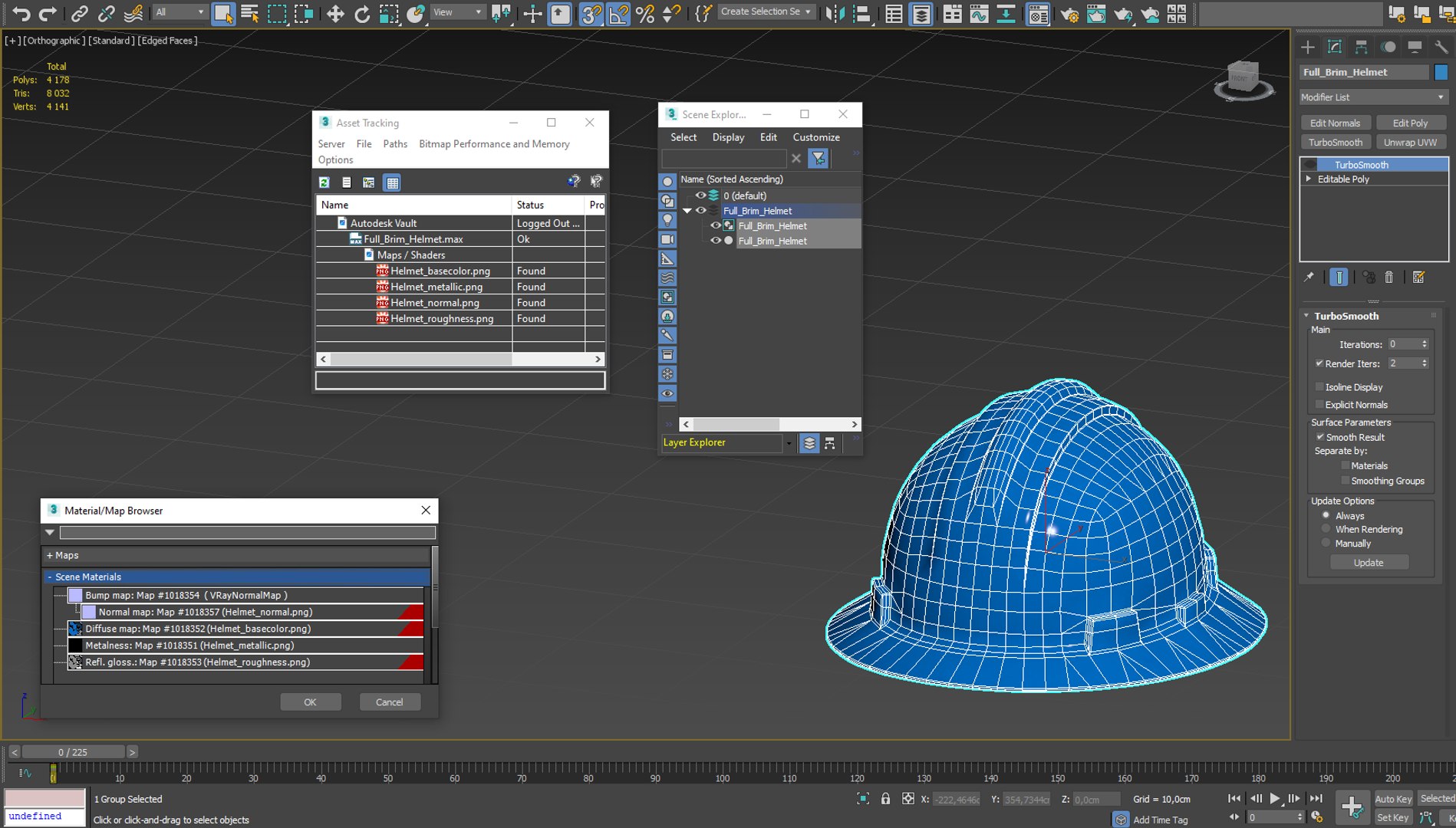Open the Create tab plus icon
1456x828 pixels.
point(1308,48)
